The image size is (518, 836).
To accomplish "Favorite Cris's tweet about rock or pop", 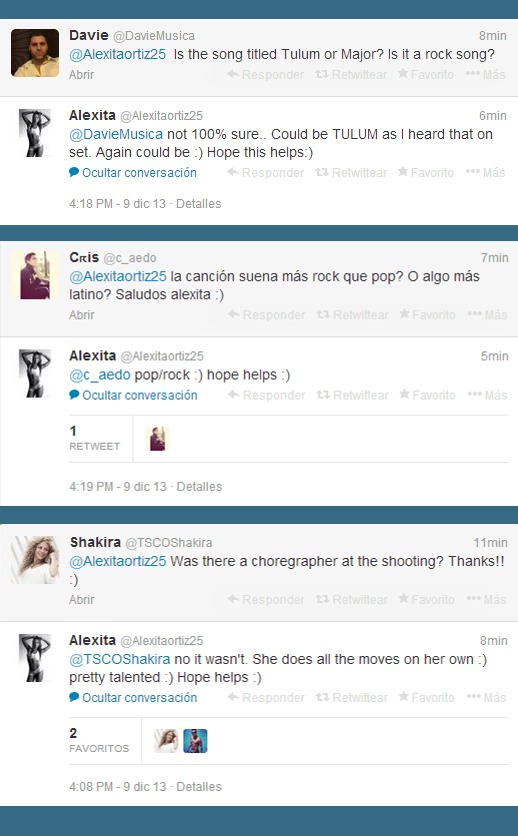I will [427, 315].
